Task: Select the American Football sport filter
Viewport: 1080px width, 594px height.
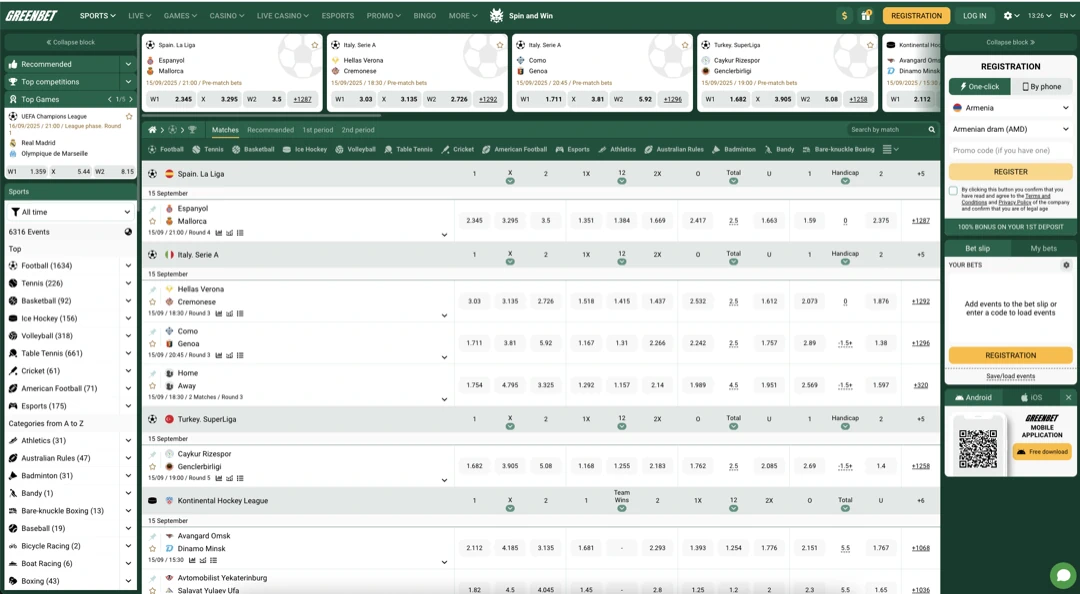Action: [515, 150]
